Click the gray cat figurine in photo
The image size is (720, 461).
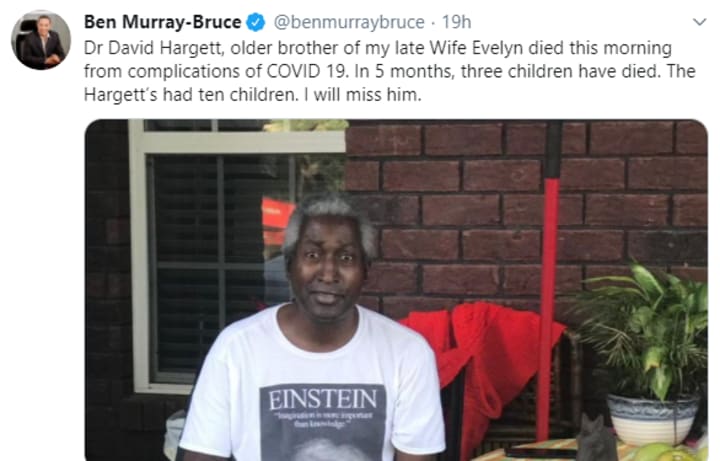coord(596,439)
